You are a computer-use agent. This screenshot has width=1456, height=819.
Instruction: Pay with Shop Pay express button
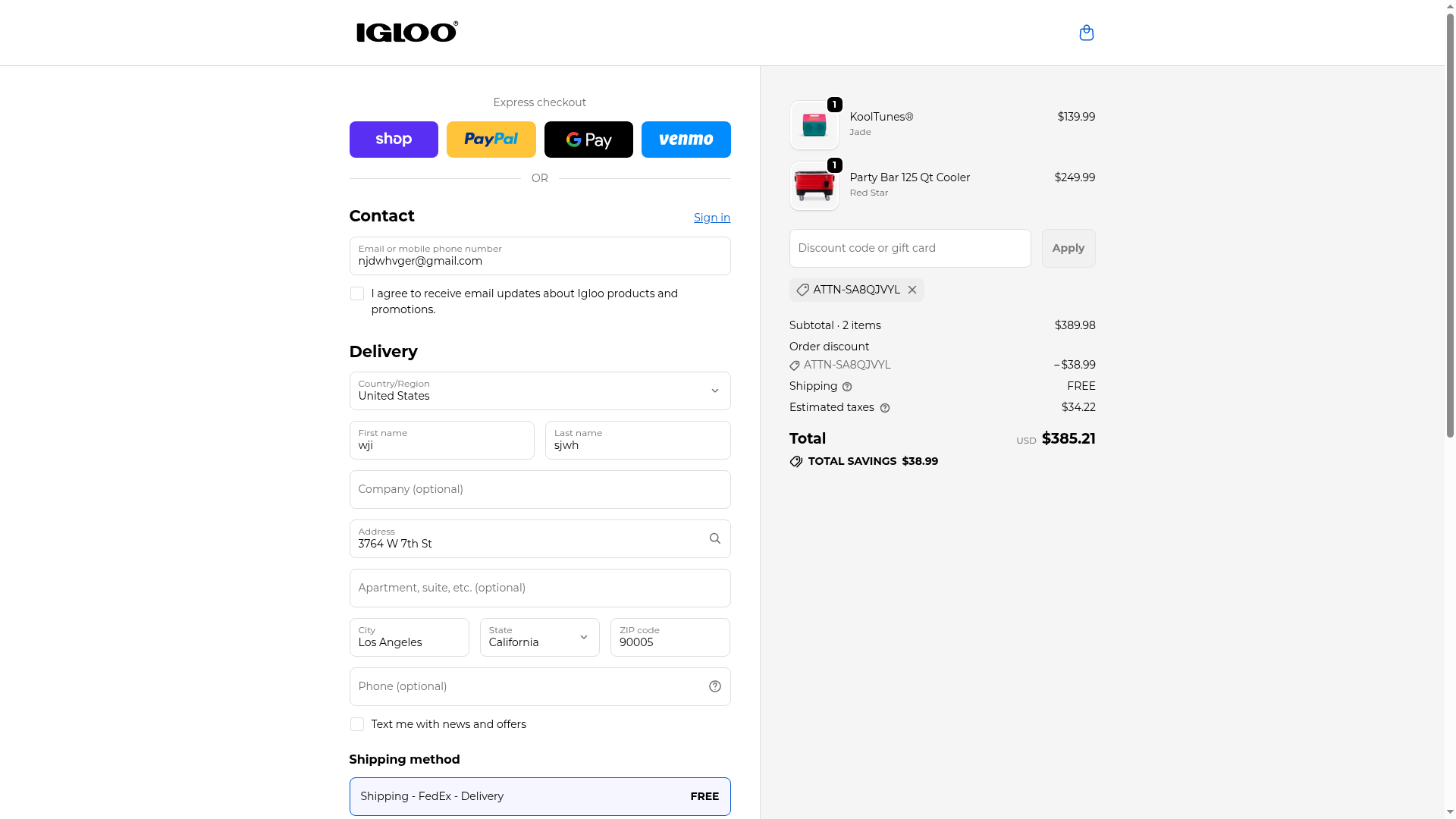394,140
